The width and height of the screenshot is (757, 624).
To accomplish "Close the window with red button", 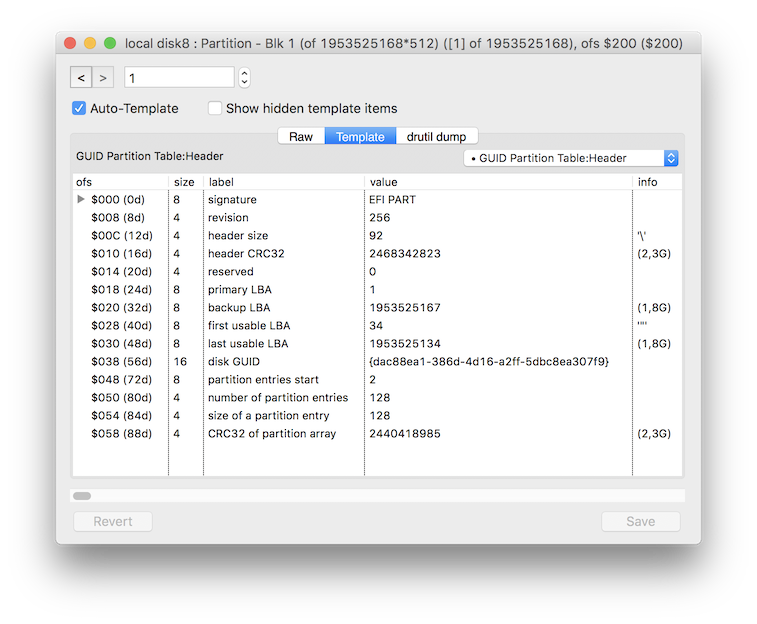I will point(70,43).
